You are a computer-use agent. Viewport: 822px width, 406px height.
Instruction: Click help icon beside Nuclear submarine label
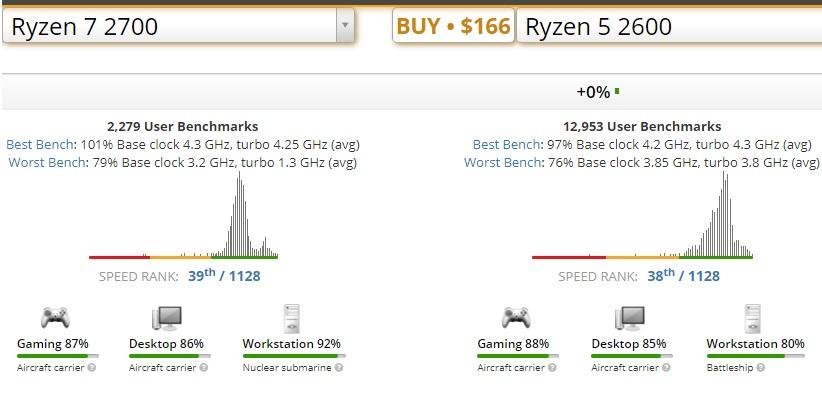point(339,368)
